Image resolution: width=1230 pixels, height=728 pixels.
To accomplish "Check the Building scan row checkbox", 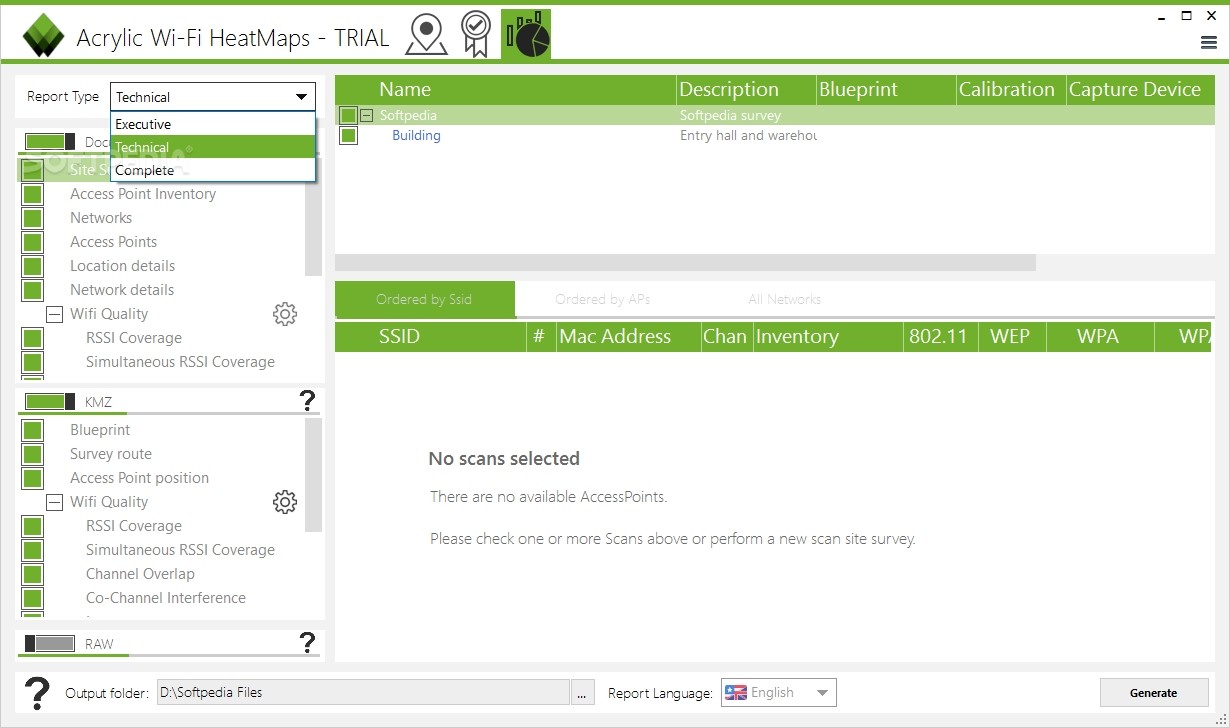I will 348,135.
